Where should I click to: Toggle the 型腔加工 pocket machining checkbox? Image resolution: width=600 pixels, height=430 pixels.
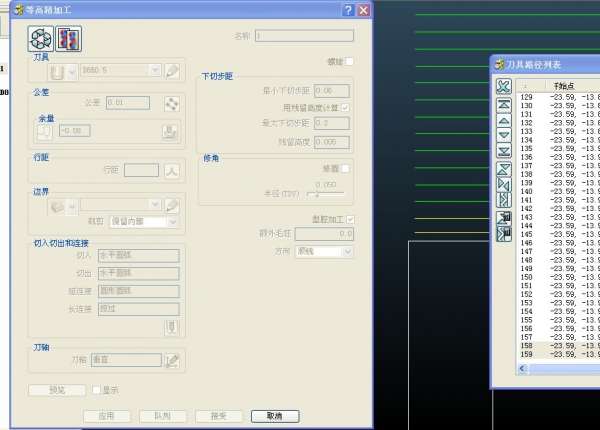point(350,220)
